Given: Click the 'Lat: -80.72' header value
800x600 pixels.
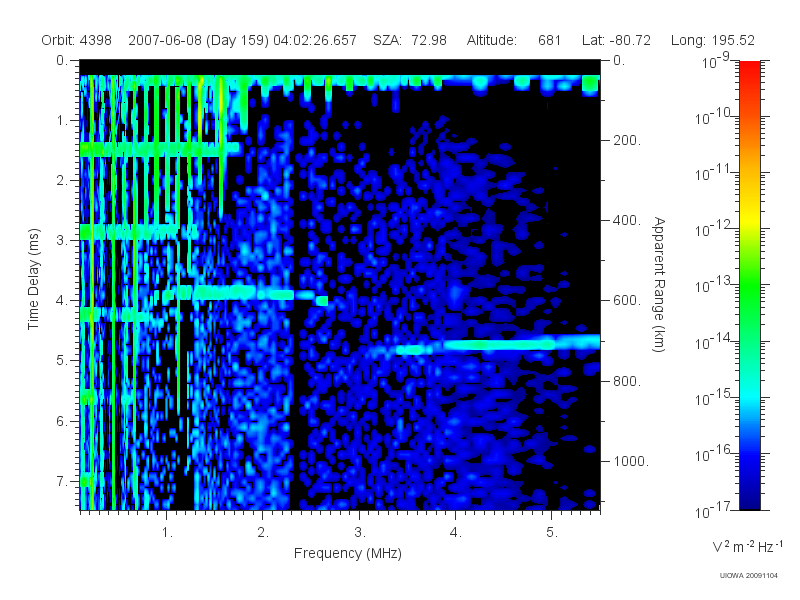Looking at the screenshot, I should (x=616, y=40).
